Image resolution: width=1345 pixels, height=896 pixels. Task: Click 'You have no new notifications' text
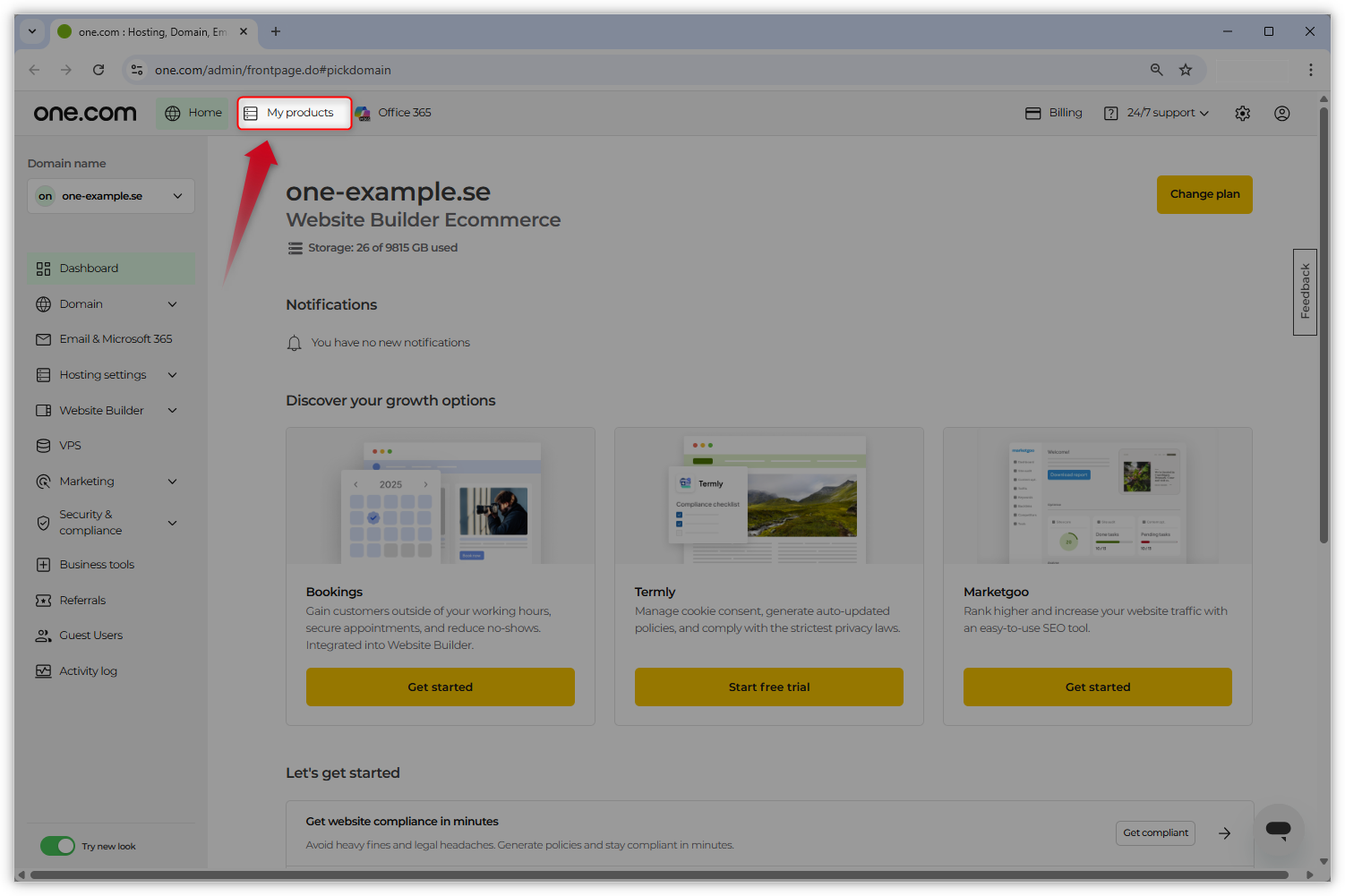(390, 343)
